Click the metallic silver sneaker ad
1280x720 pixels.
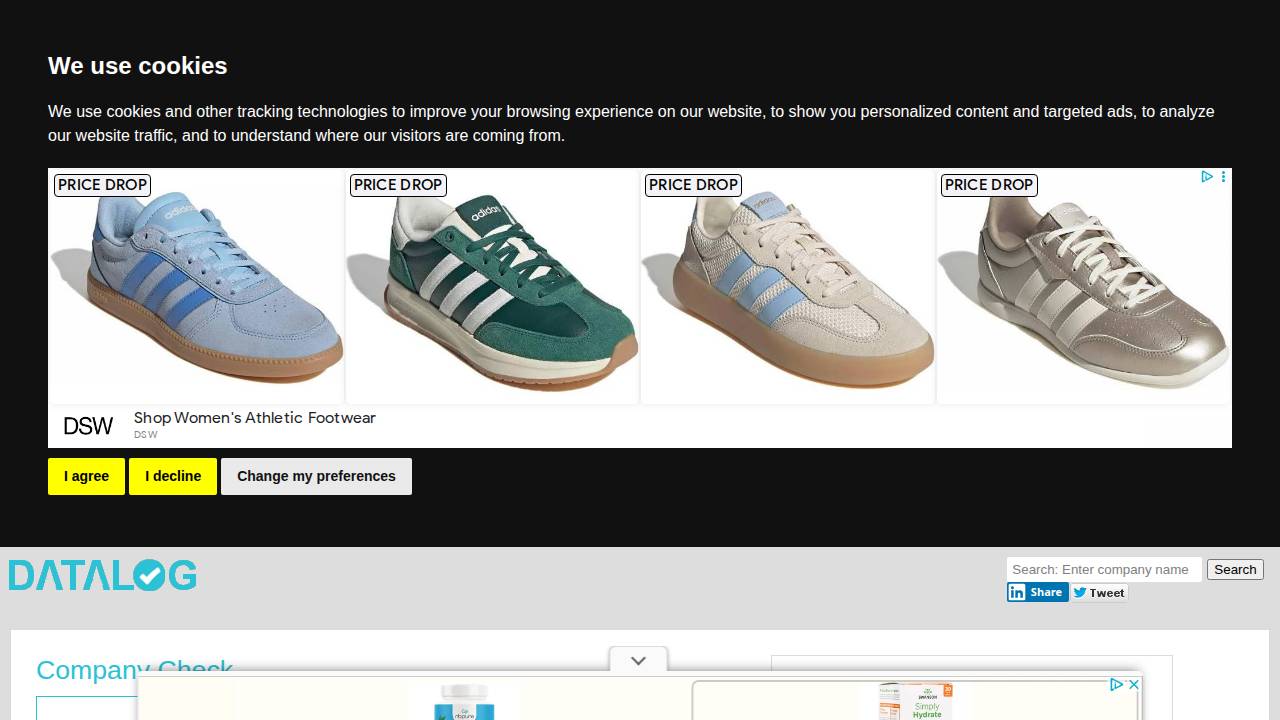click(x=1084, y=286)
